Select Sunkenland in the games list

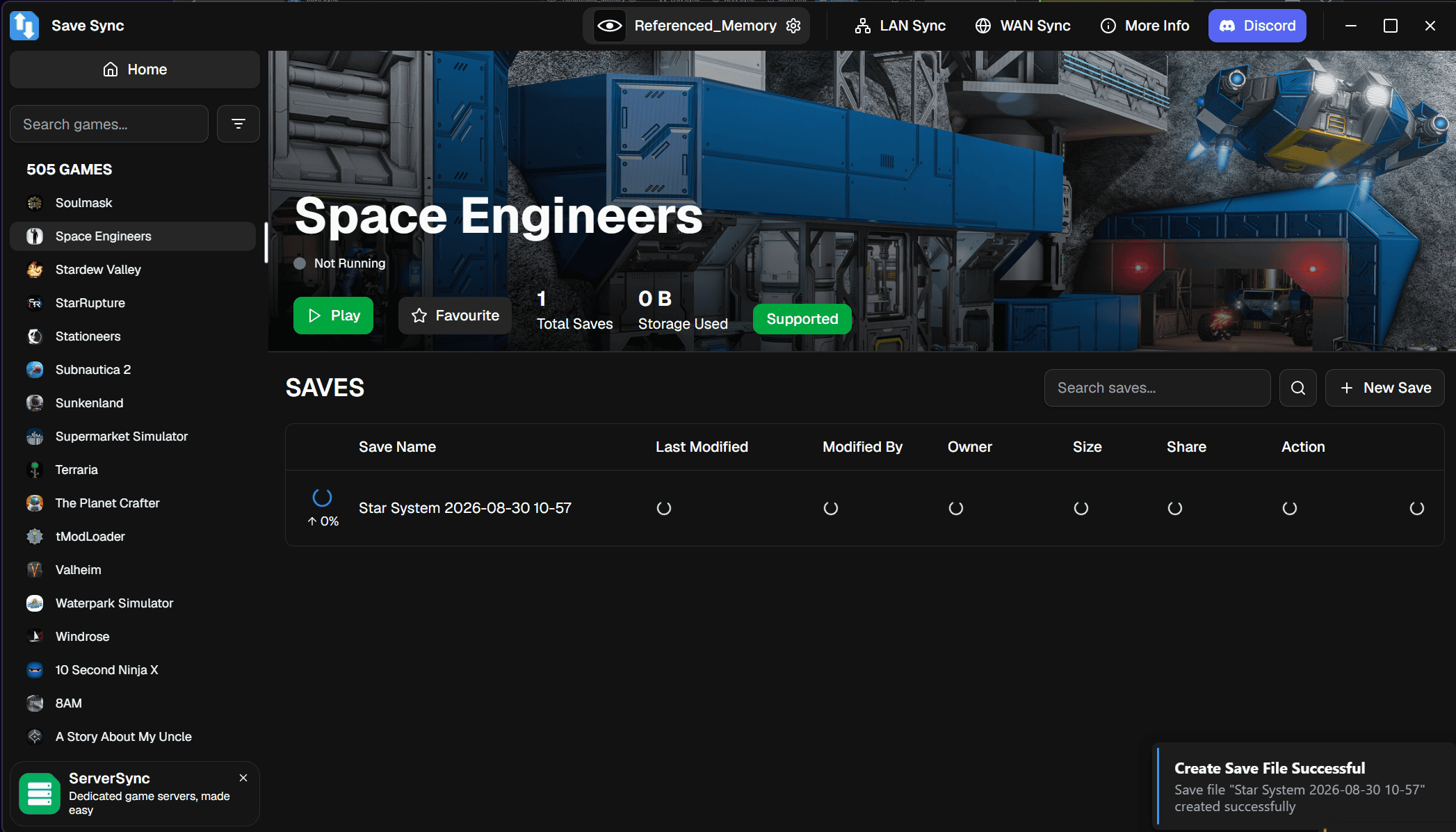[133, 403]
